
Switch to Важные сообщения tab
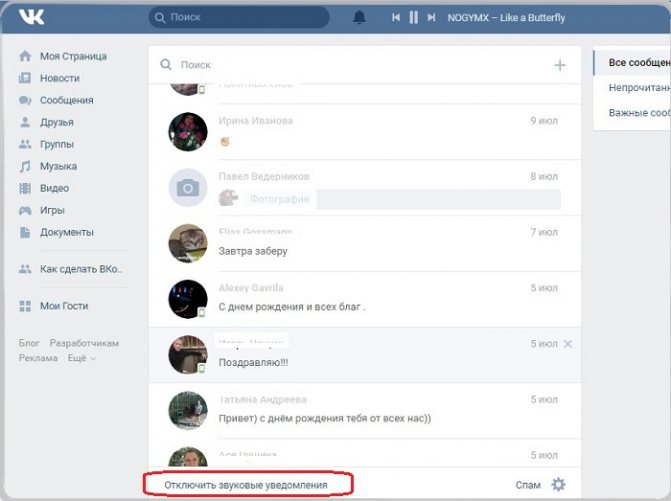tap(638, 113)
